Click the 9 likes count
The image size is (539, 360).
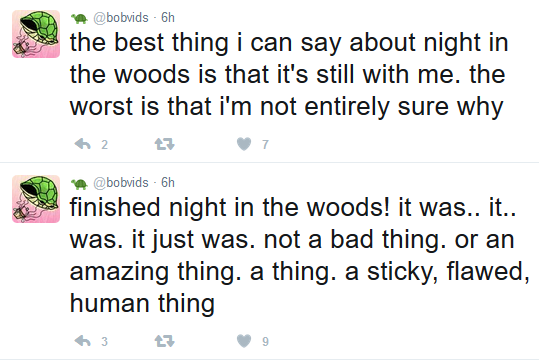265,341
